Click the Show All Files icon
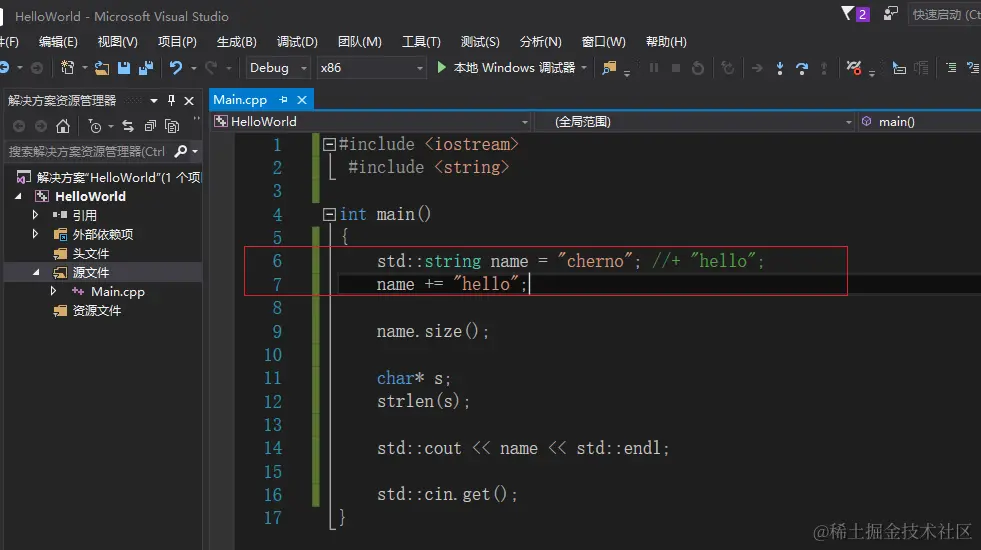Image resolution: width=981 pixels, height=550 pixels. tap(171, 126)
